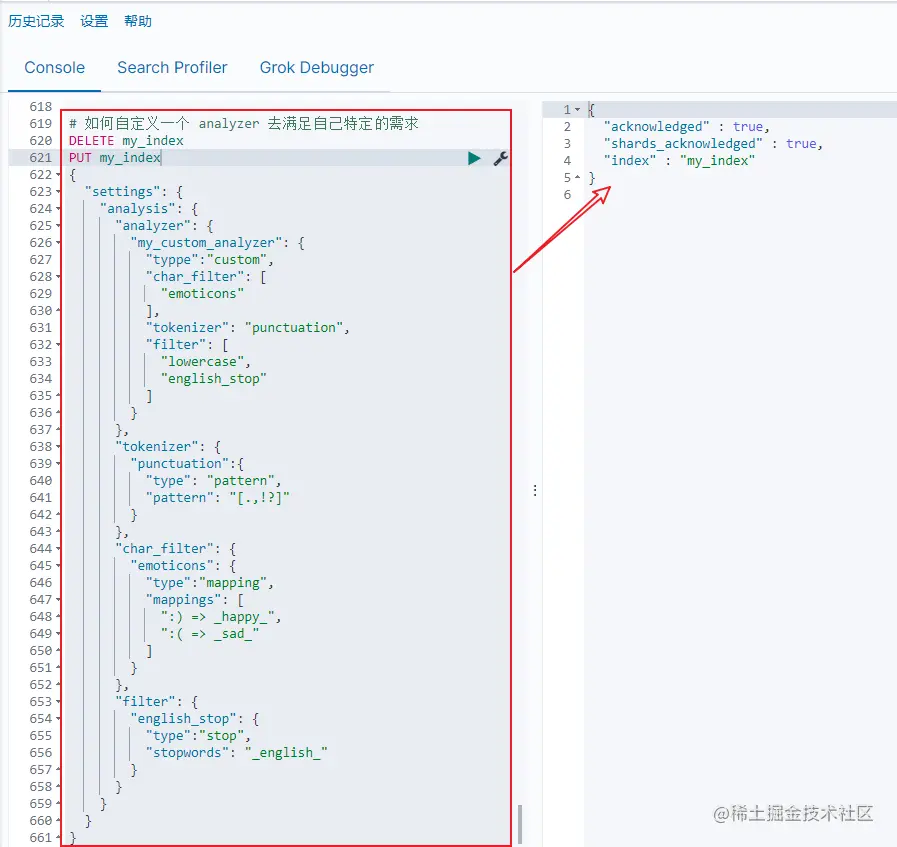This screenshot has height=847, width=897.
Task: Collapse english_stop fold at line 654
Action: coord(58,719)
